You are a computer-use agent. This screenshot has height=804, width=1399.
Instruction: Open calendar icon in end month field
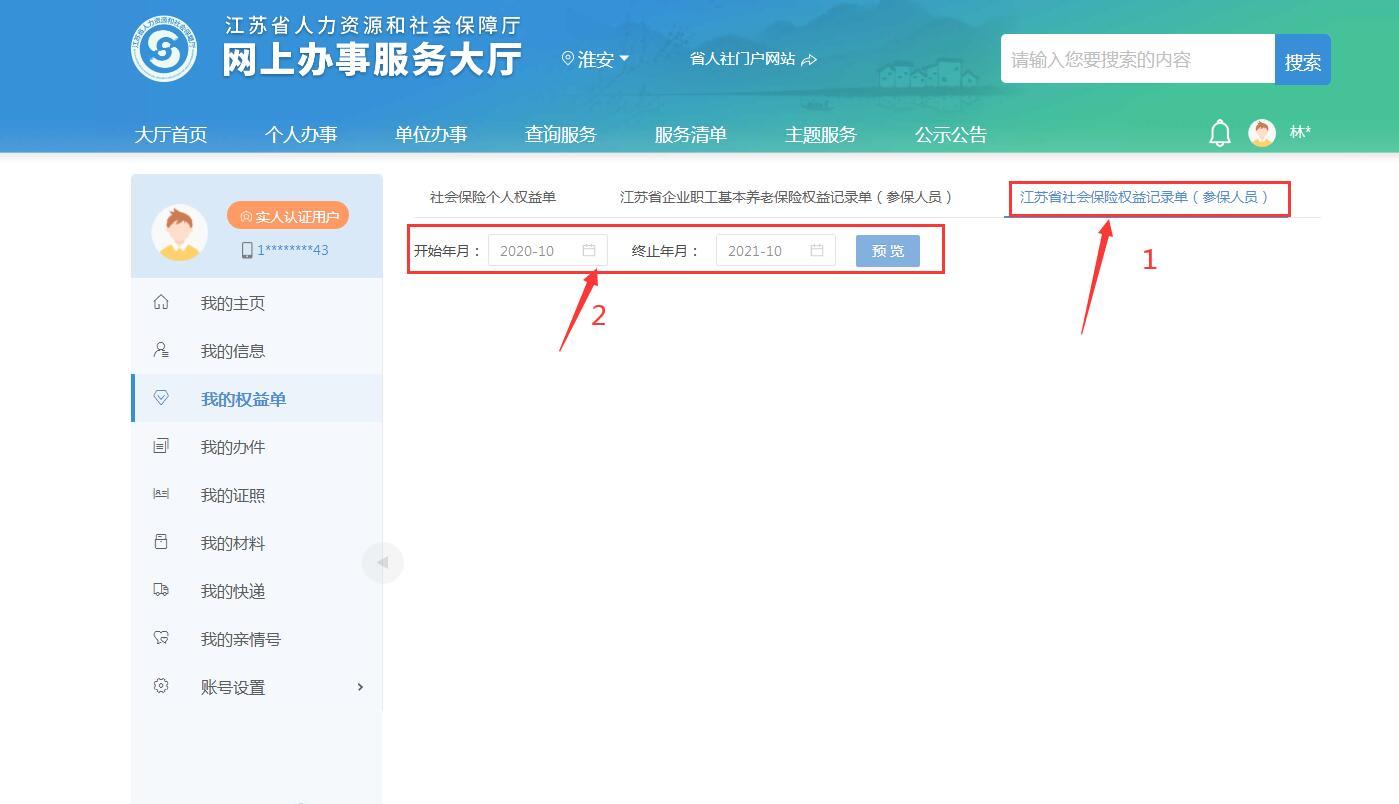click(817, 250)
